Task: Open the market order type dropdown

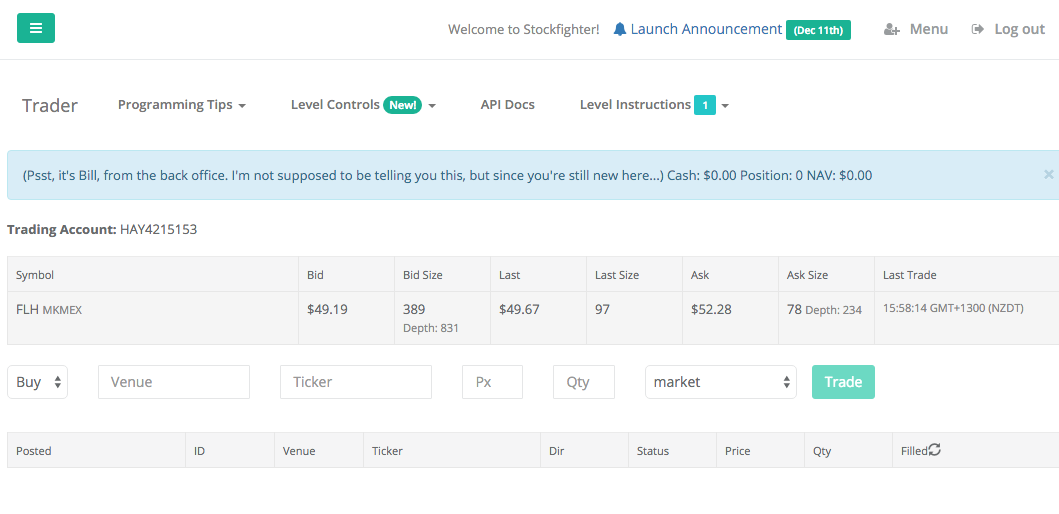Action: coord(720,382)
